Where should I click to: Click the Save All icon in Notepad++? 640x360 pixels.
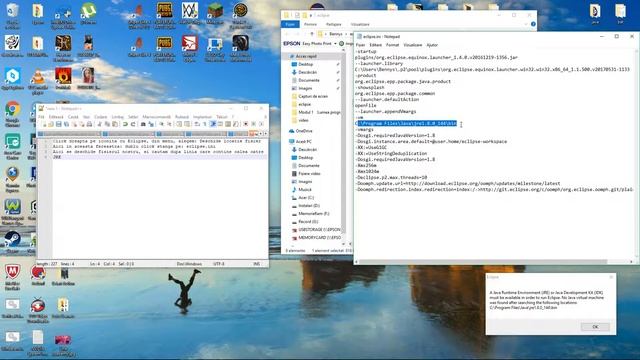(67, 124)
